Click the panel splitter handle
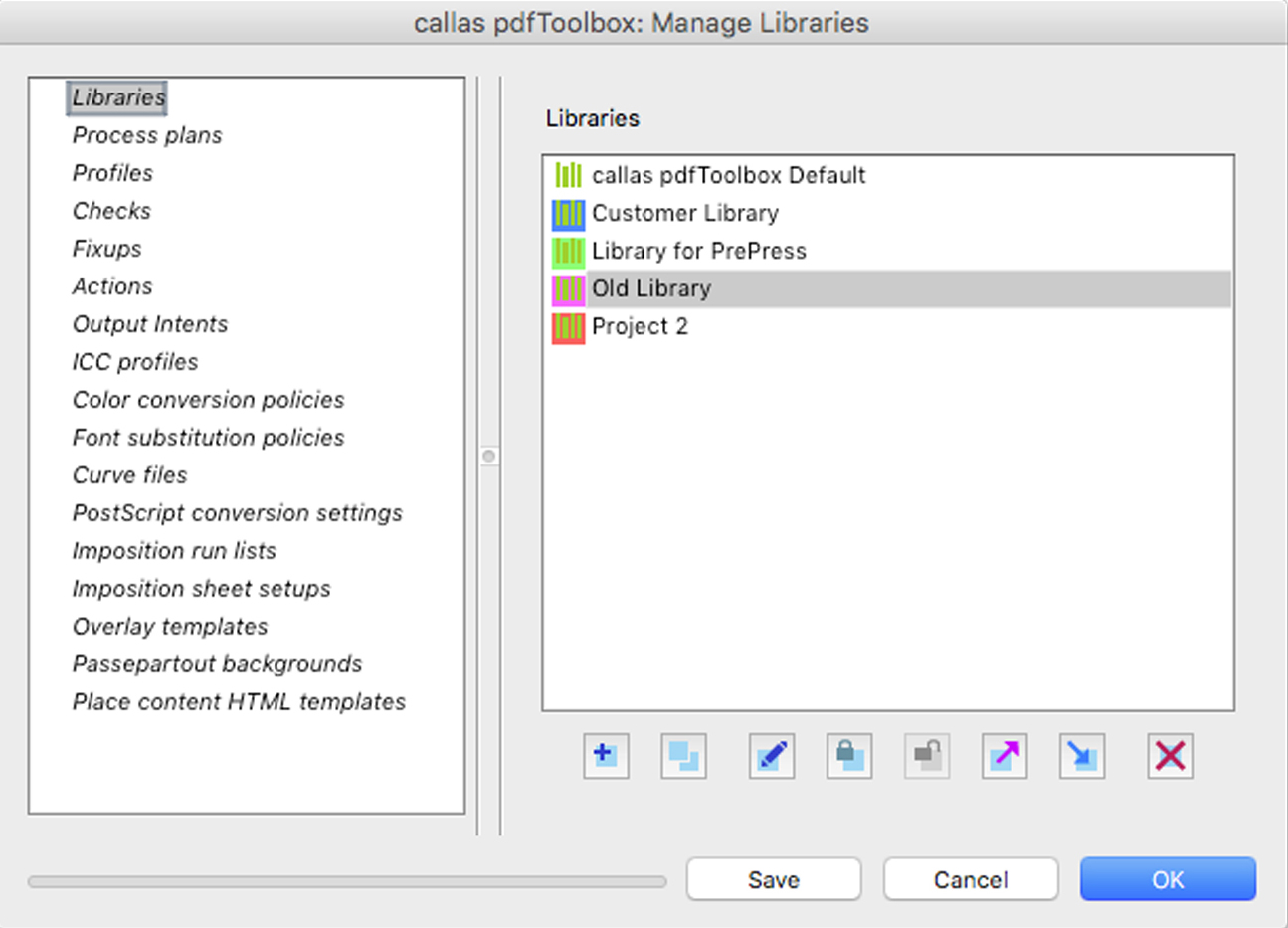Screen dimensions: 1288x928 489,457
